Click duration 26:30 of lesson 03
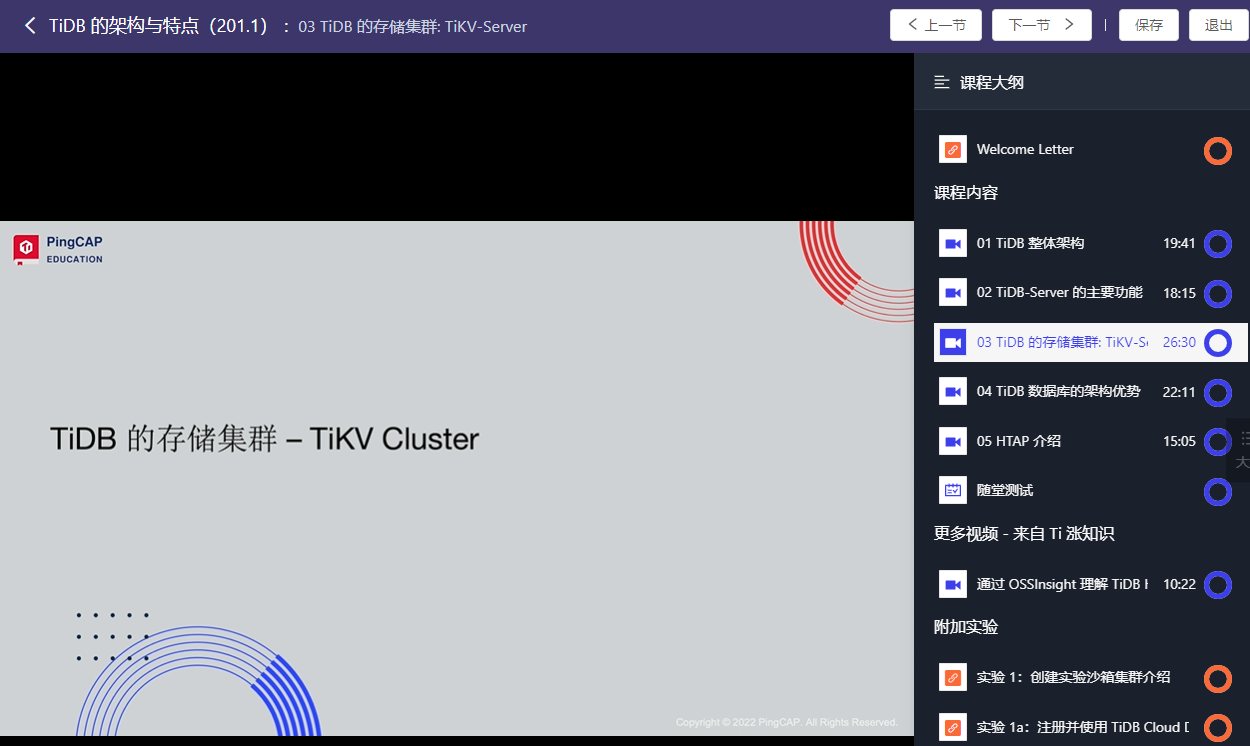This screenshot has height=746, width=1250. pyautogui.click(x=1179, y=342)
